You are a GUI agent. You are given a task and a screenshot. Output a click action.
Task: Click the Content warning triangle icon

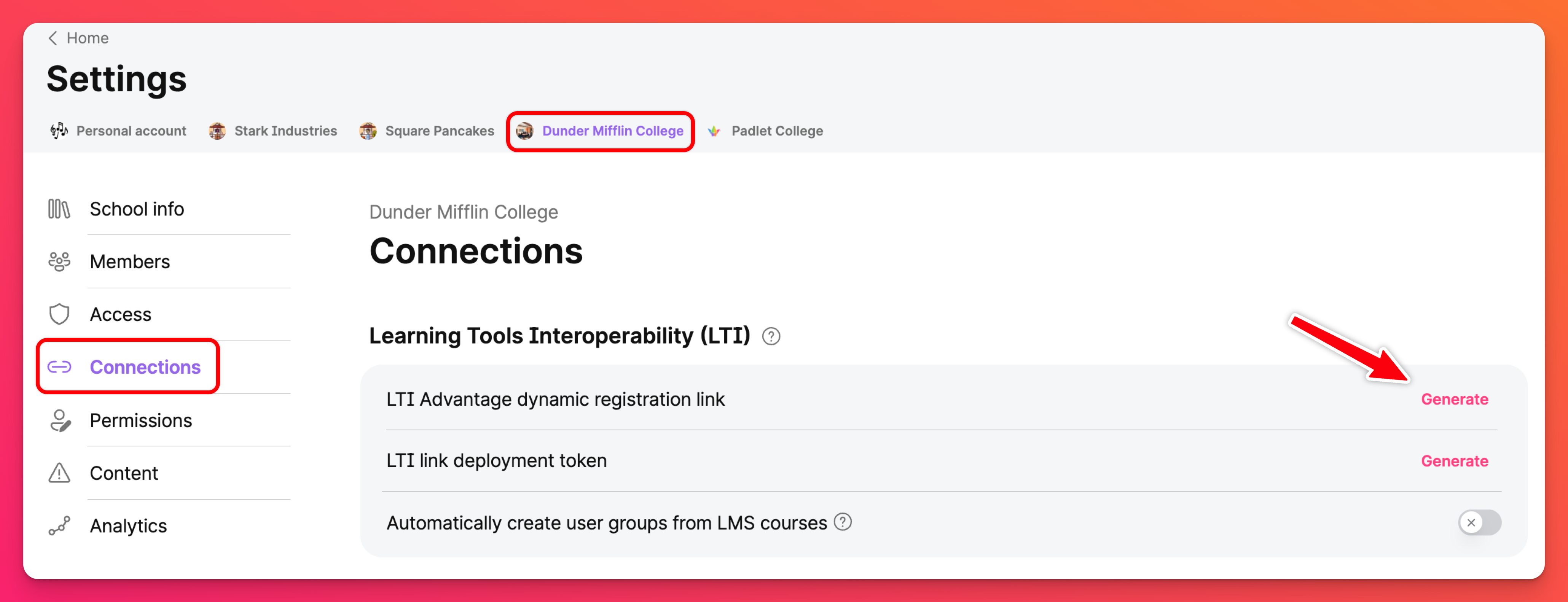click(x=59, y=473)
